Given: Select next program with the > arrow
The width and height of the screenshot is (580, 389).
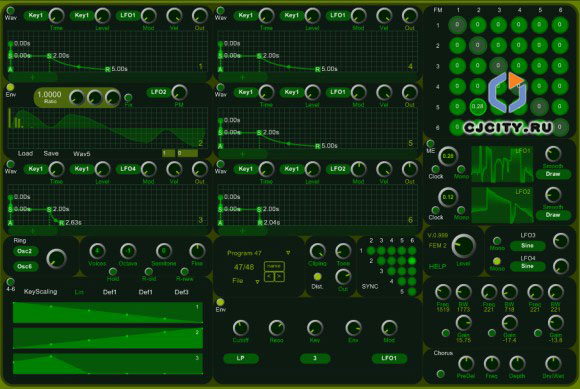Looking at the screenshot, I should click(x=279, y=276).
